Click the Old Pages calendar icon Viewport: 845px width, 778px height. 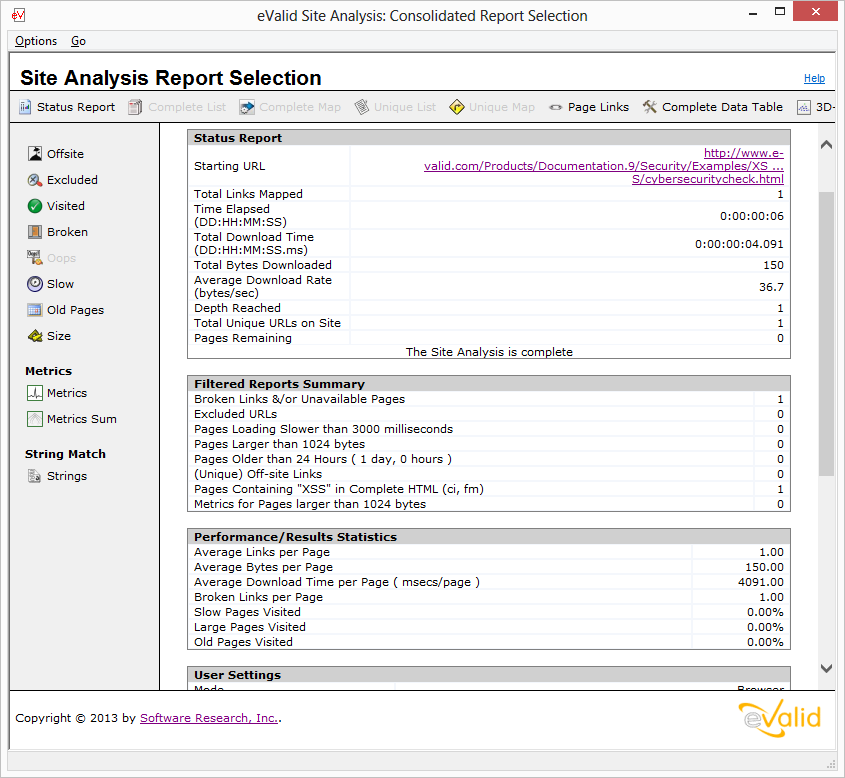35,310
